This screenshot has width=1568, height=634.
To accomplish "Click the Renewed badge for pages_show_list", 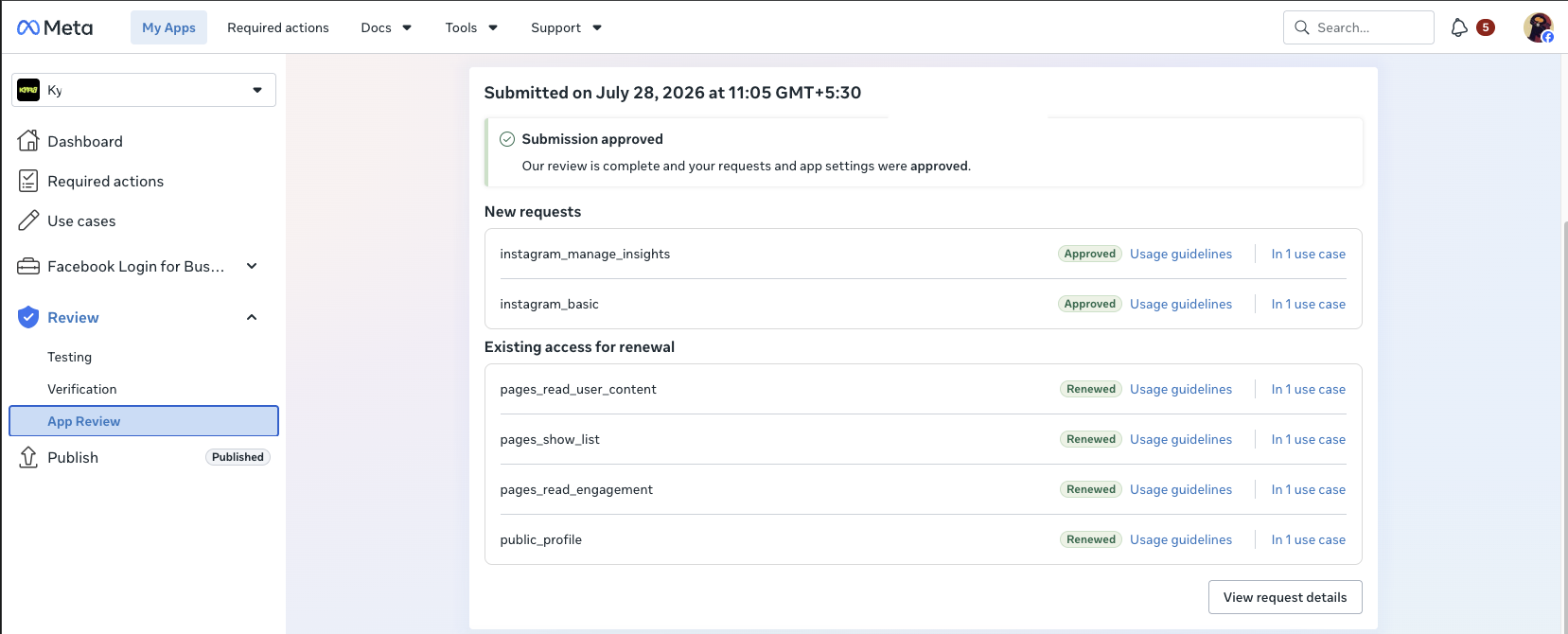I will (x=1091, y=439).
